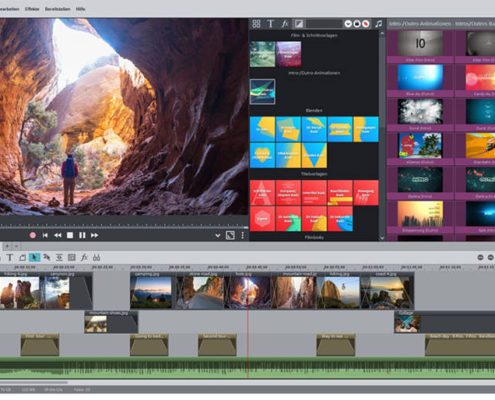Click the chapter marker icon in timeline toolbar

pos(22,257)
